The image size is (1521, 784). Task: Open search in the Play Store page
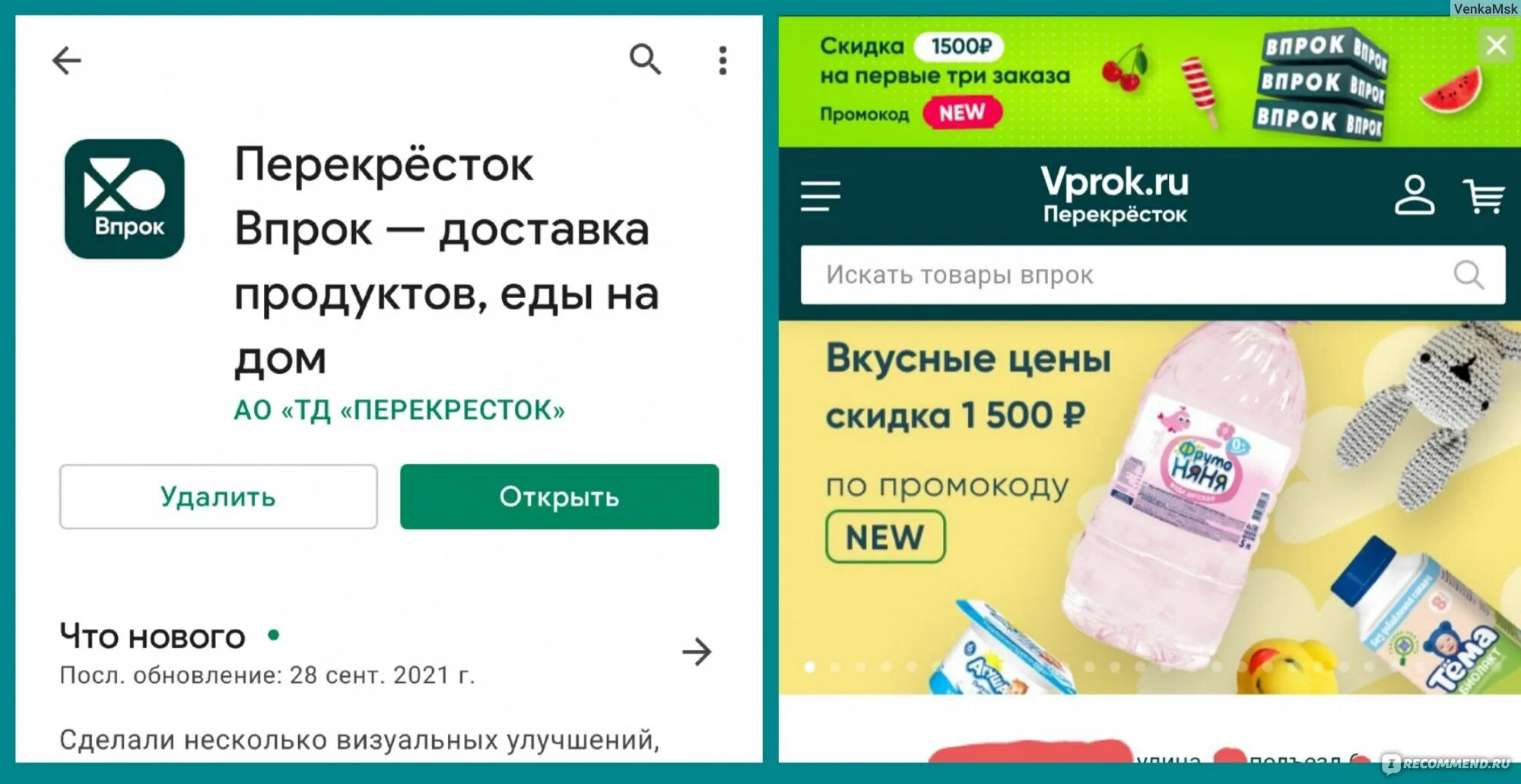coord(645,59)
